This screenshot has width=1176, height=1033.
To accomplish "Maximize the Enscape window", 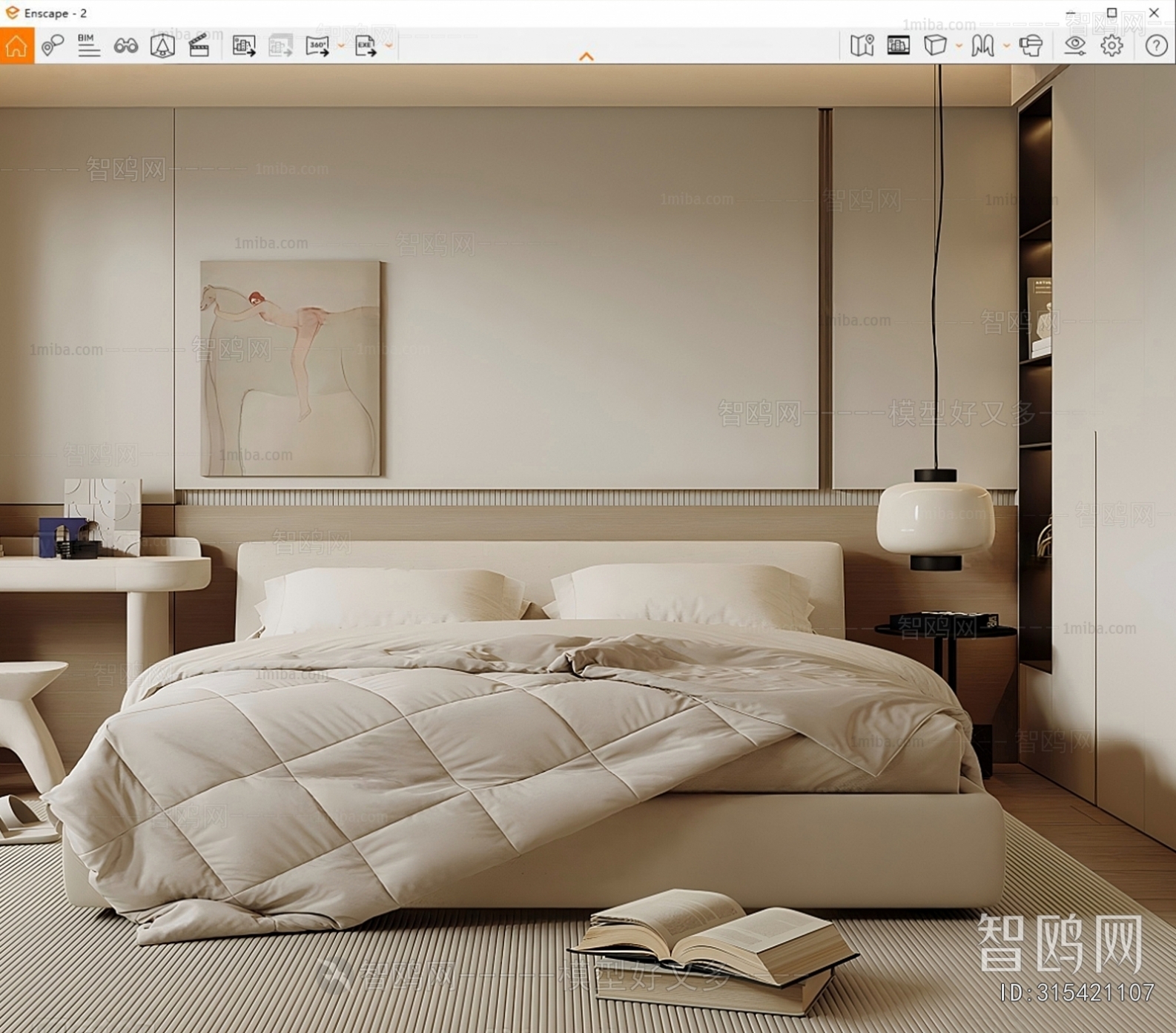I will coord(1111,13).
